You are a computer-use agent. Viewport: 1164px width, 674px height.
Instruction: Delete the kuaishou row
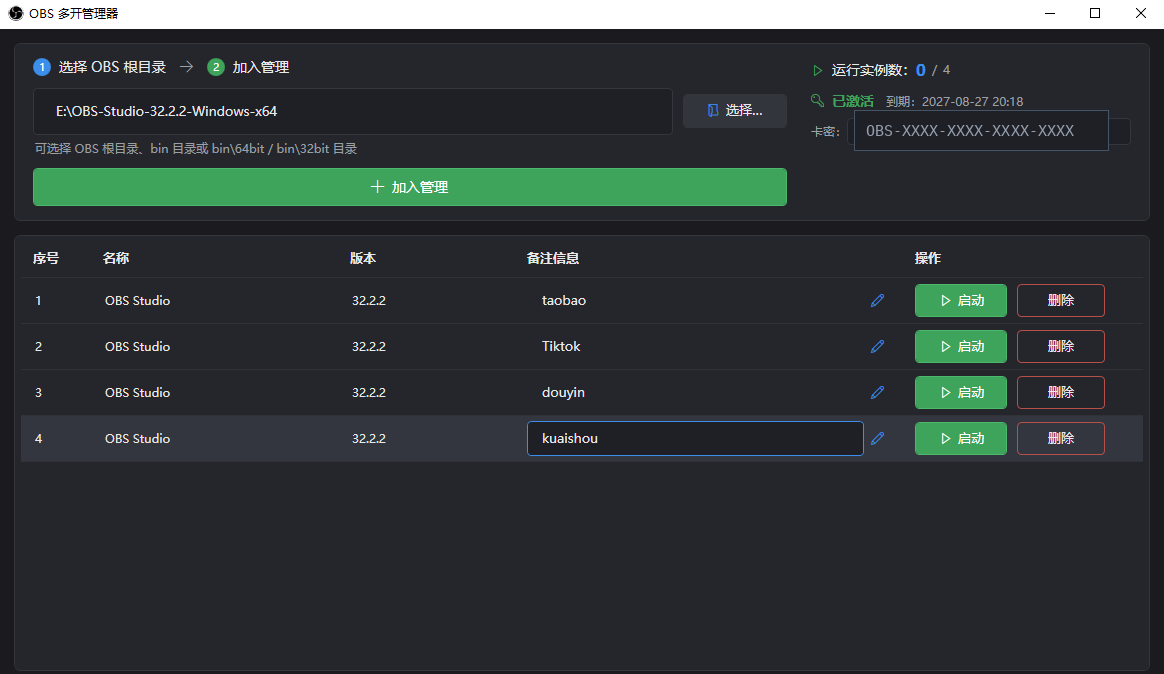[x=1061, y=439]
